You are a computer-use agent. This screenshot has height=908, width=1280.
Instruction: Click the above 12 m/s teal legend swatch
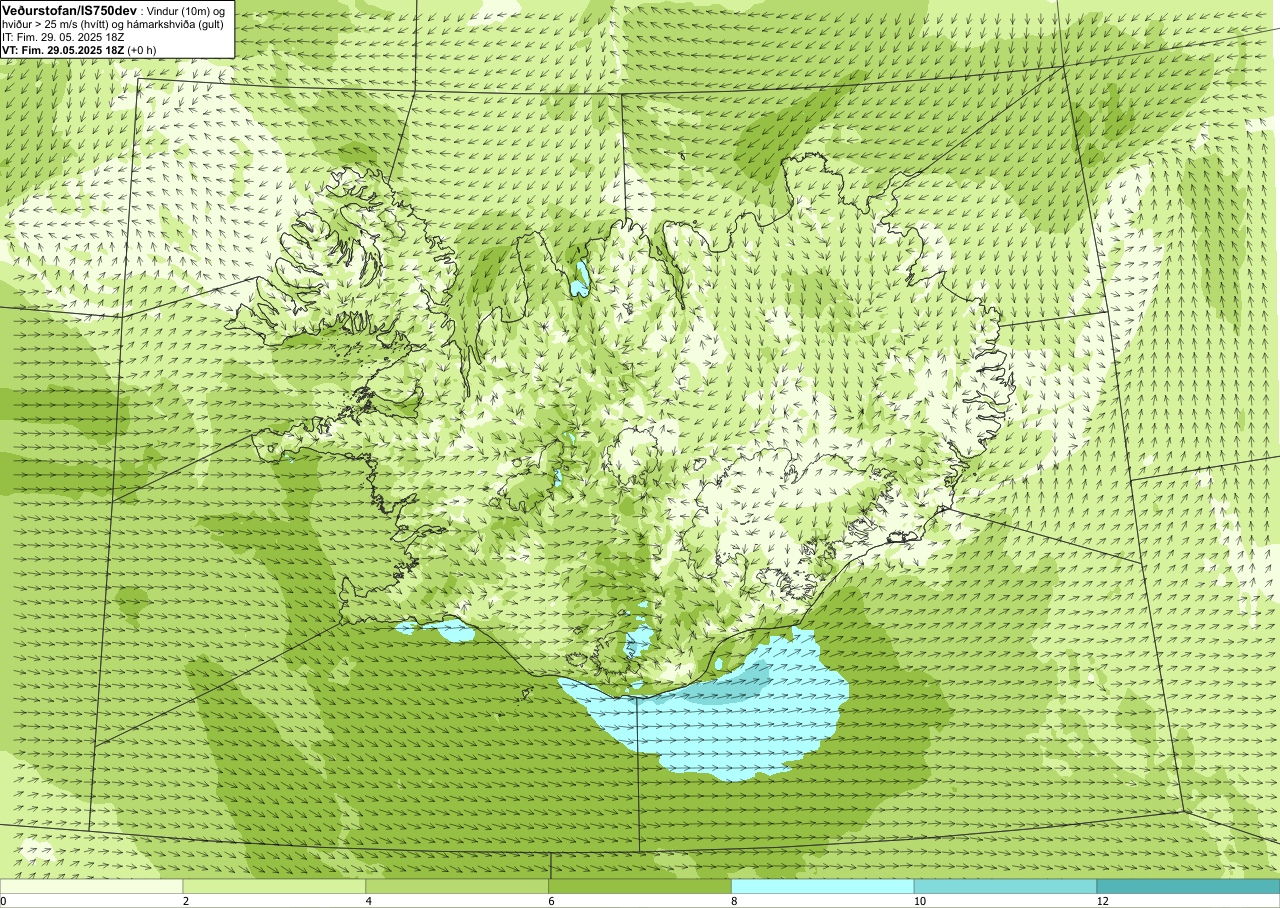point(1188,886)
